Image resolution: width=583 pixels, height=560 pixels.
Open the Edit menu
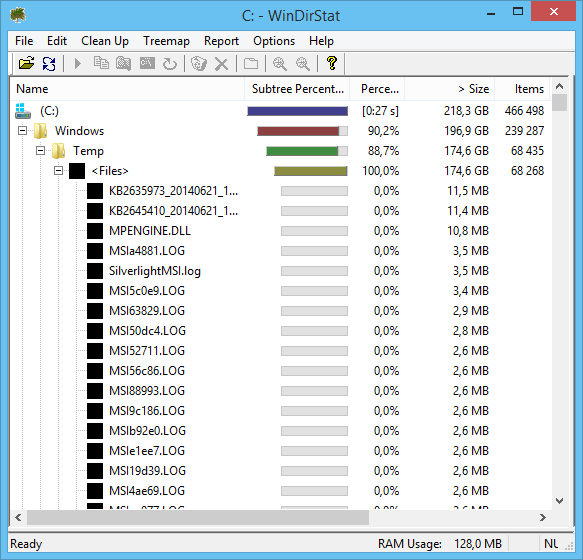point(57,41)
